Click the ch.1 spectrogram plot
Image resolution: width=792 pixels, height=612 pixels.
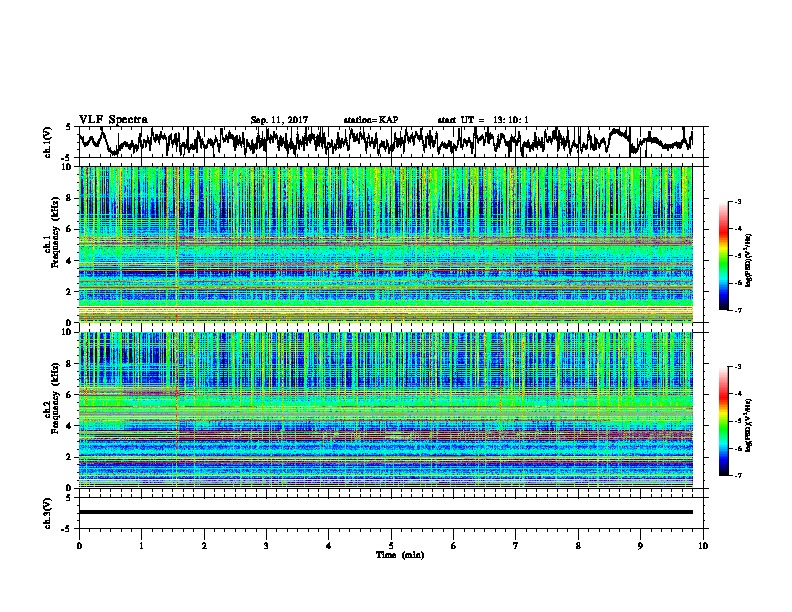coord(385,244)
